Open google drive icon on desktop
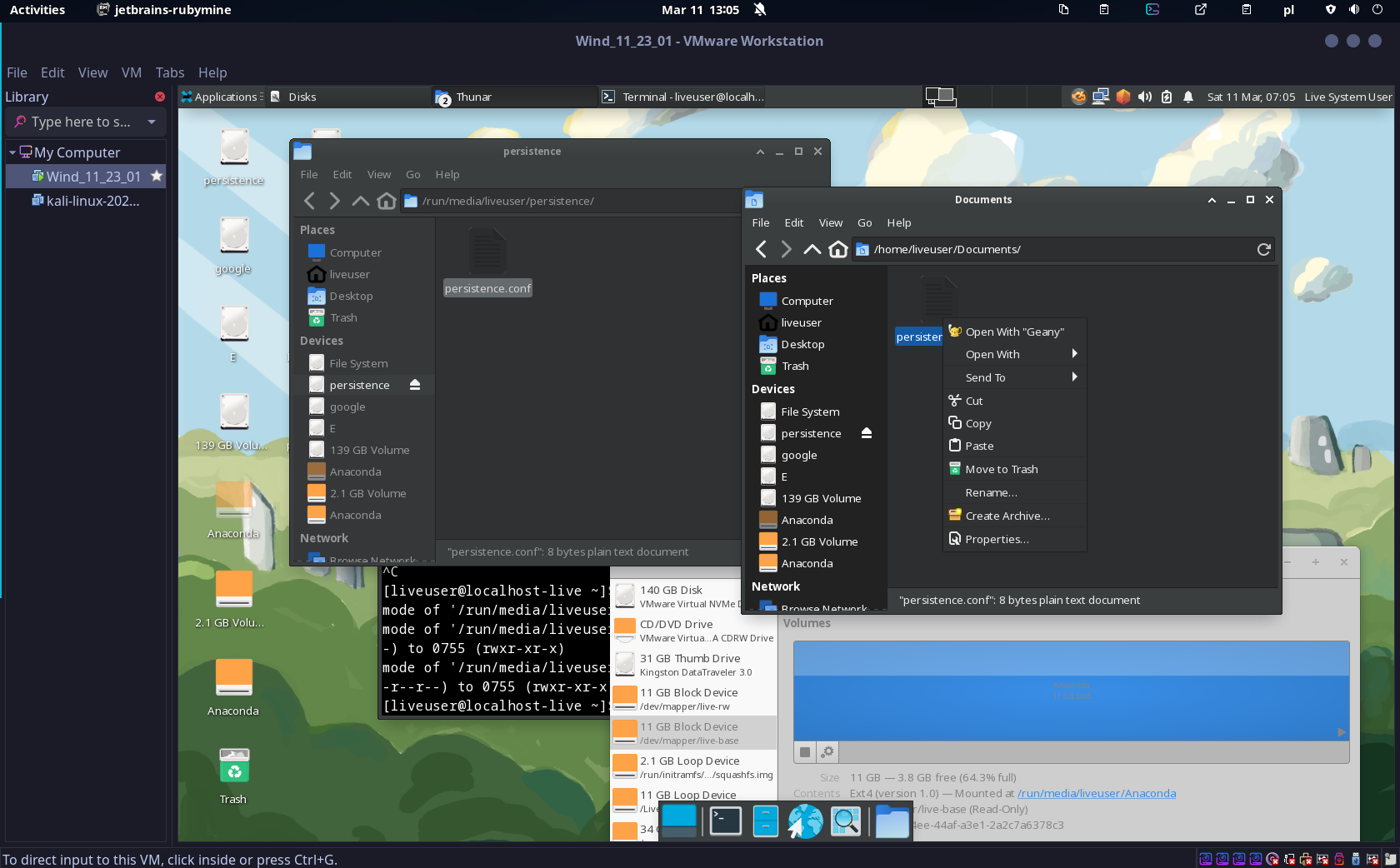 [x=234, y=246]
